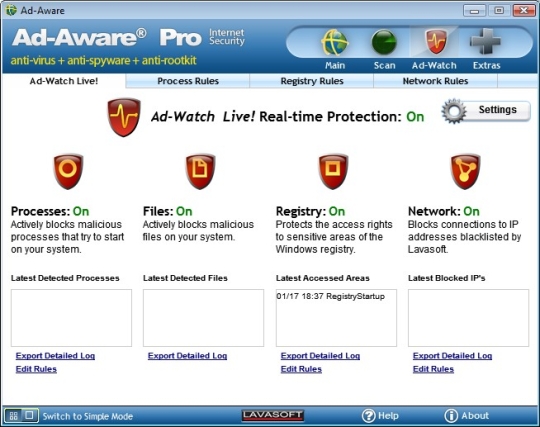The width and height of the screenshot is (540, 427).
Task: Click the Processes shield icon
Action: (68, 171)
